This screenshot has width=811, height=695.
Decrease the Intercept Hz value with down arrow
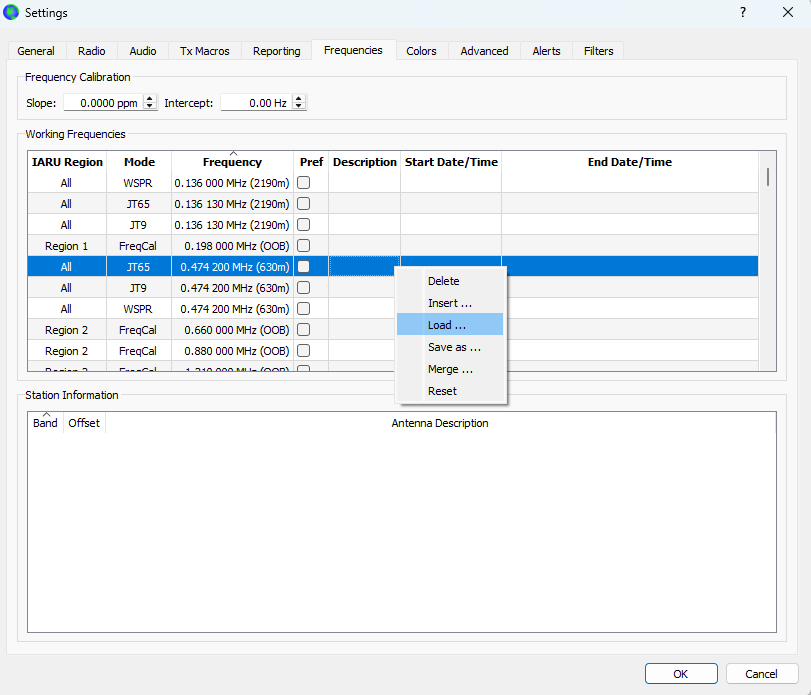(x=299, y=106)
